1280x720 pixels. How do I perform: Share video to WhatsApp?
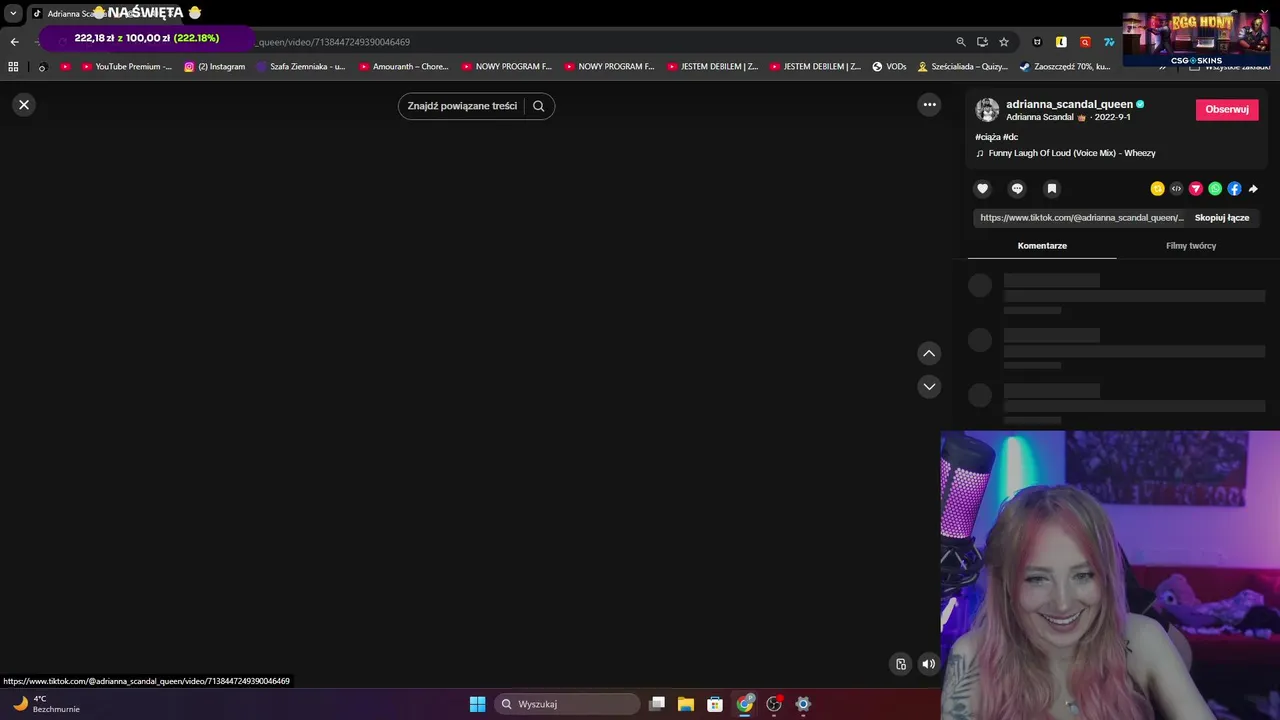(x=1215, y=189)
